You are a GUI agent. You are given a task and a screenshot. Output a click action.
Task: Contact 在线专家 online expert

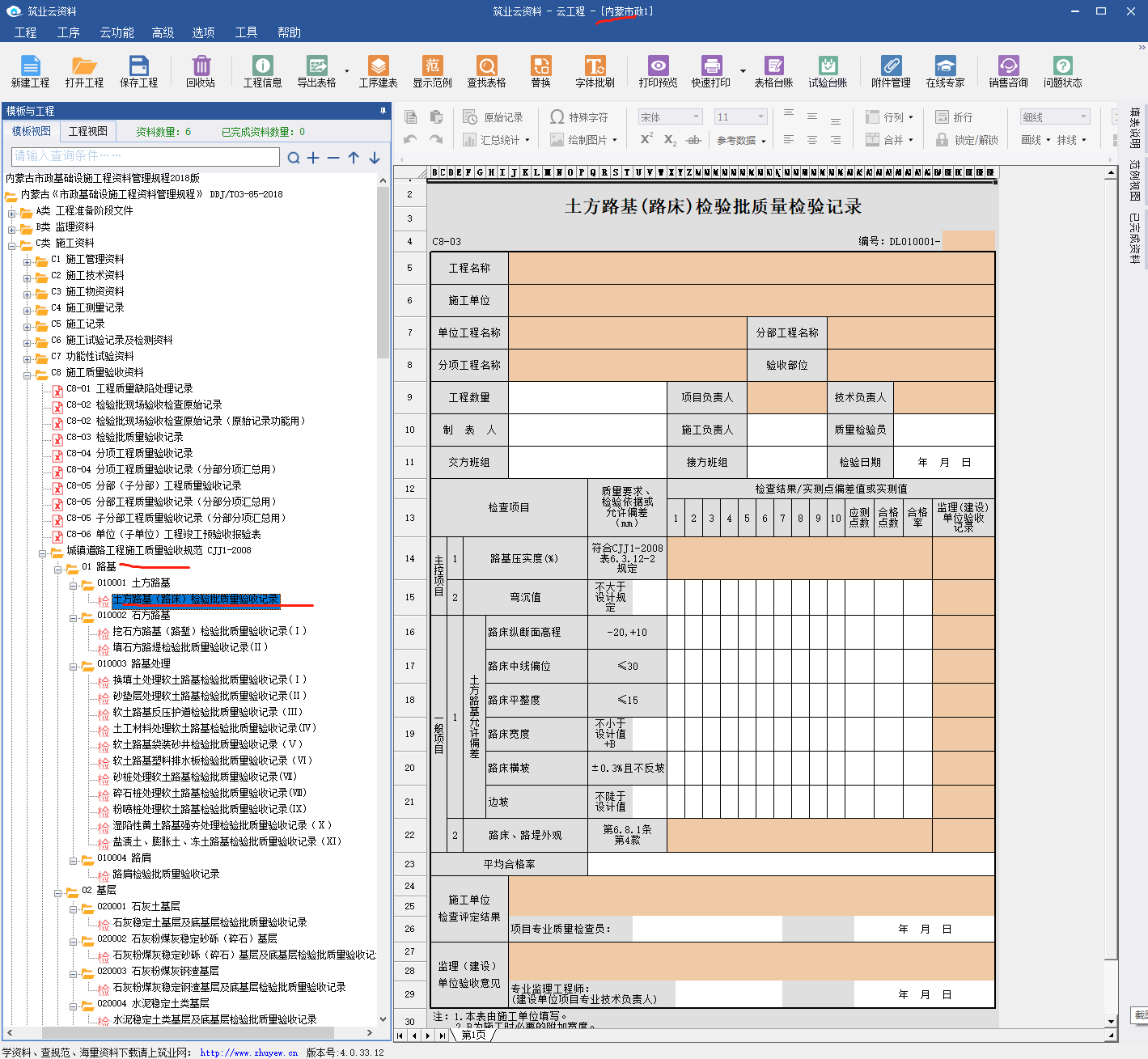(945, 71)
